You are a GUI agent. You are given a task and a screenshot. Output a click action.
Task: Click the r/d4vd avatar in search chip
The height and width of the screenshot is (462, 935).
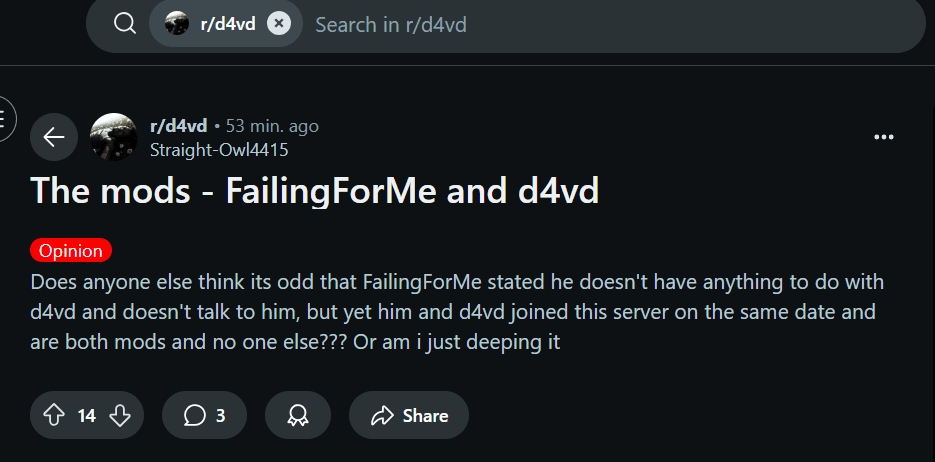pyautogui.click(x=177, y=23)
